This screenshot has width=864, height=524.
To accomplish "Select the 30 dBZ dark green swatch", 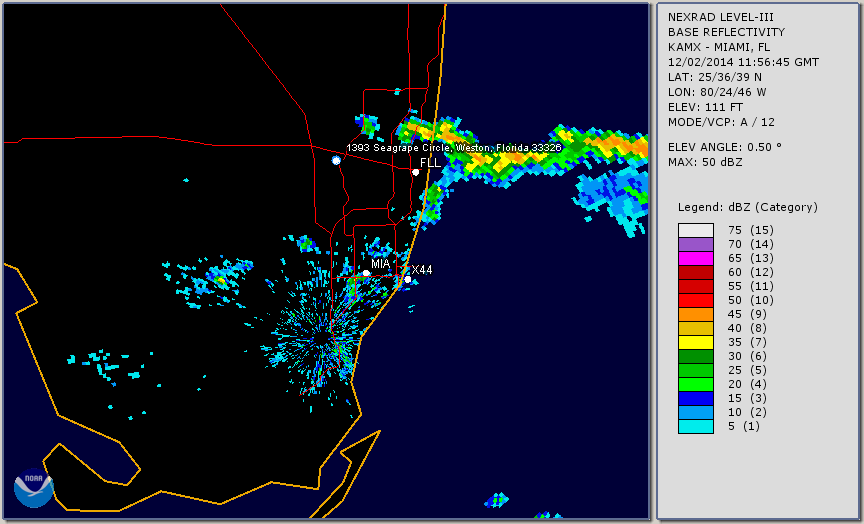I will 696,356.
